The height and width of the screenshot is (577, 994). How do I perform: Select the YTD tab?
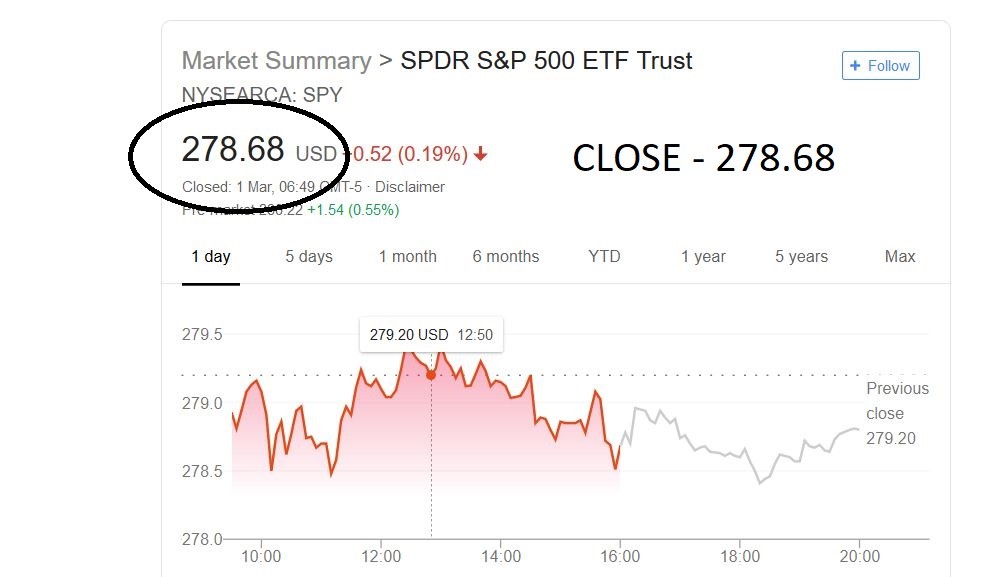tap(604, 257)
